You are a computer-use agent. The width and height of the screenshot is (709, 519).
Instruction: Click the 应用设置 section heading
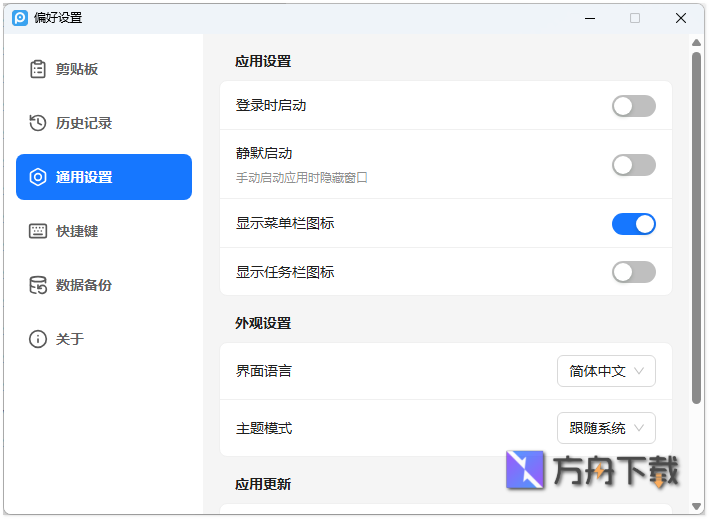tap(263, 61)
